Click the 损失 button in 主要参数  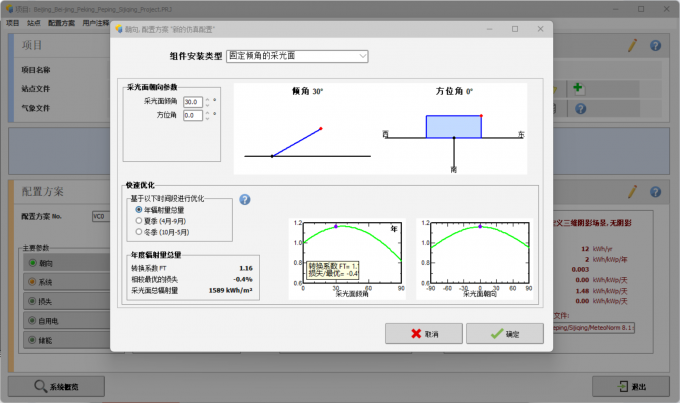point(66,301)
